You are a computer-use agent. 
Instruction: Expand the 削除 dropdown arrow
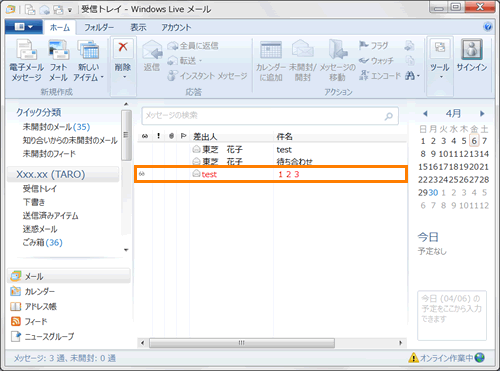tap(124, 78)
